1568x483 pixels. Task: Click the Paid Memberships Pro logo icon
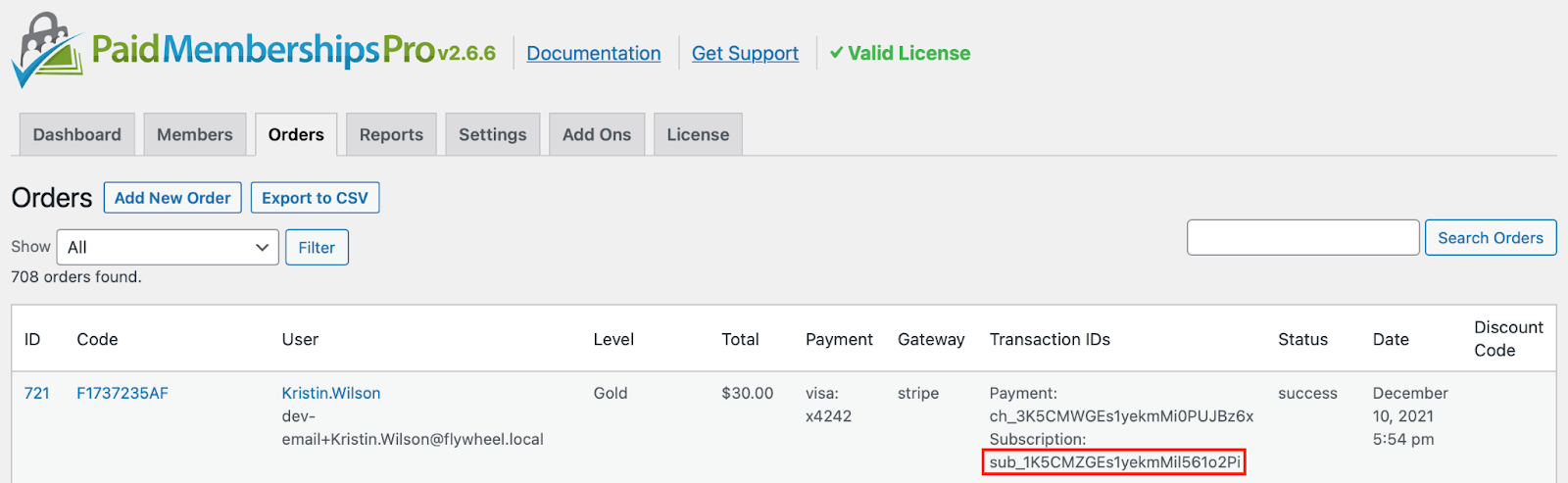[x=47, y=50]
